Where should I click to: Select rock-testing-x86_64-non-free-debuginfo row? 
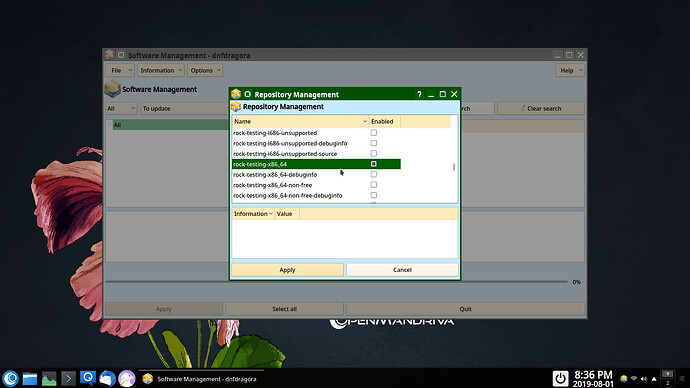(x=316, y=195)
